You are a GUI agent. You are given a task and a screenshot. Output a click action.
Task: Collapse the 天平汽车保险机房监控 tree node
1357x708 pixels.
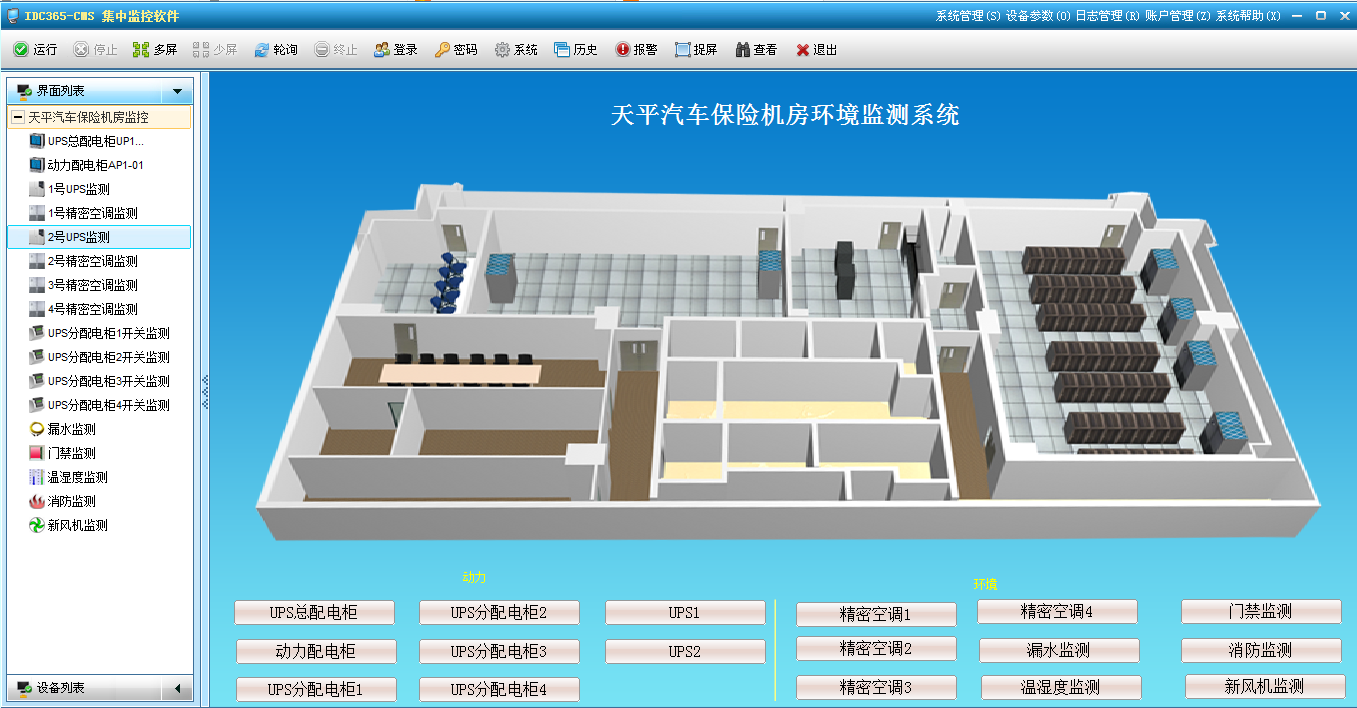(x=18, y=117)
